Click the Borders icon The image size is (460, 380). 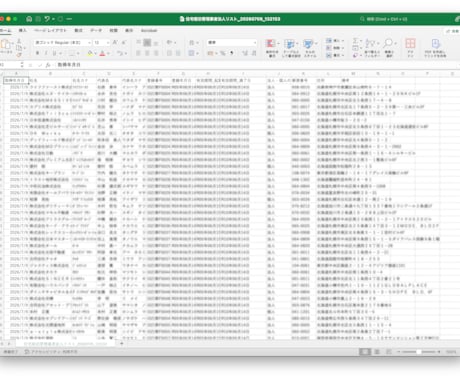72,53
